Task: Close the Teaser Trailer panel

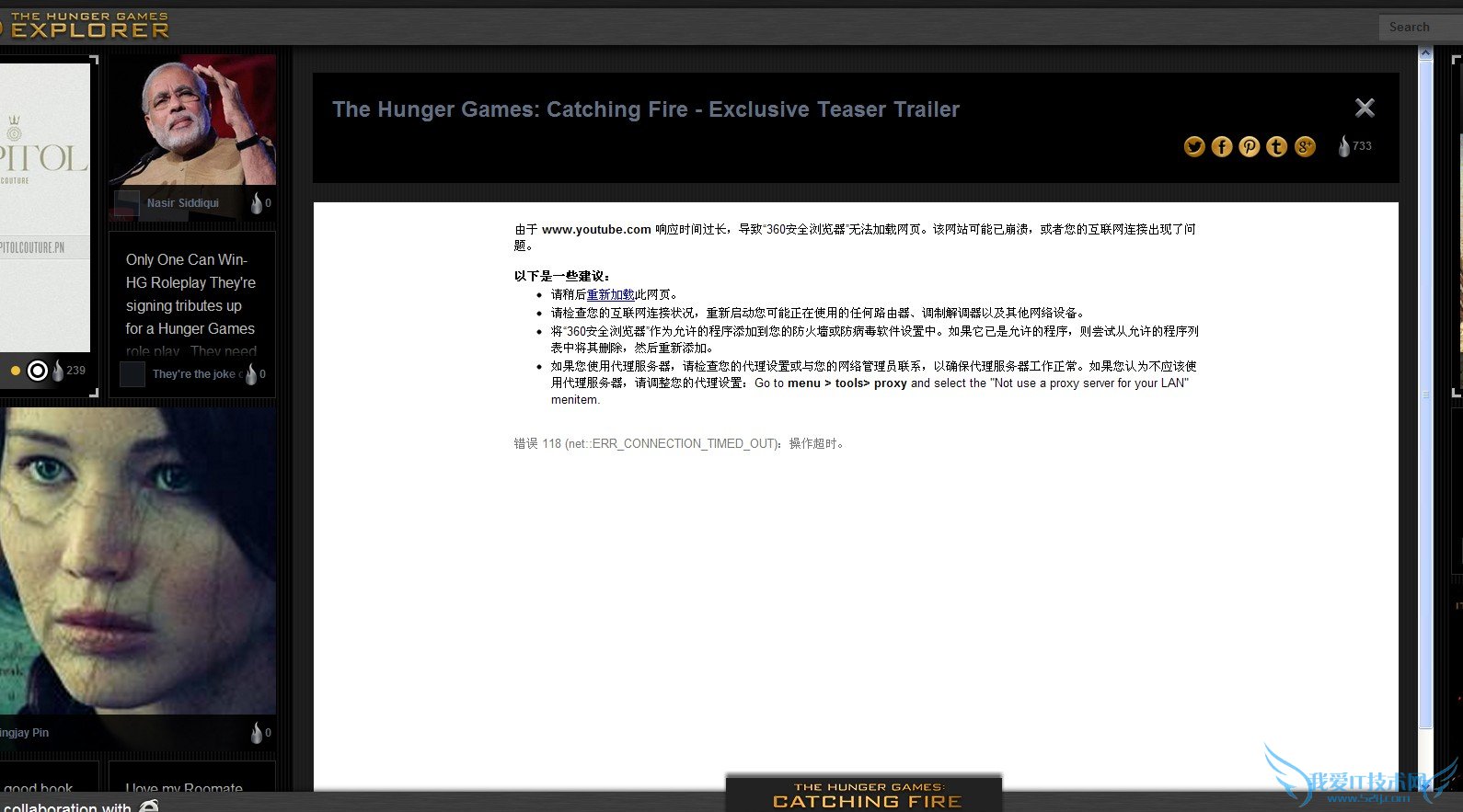Action: [1365, 109]
